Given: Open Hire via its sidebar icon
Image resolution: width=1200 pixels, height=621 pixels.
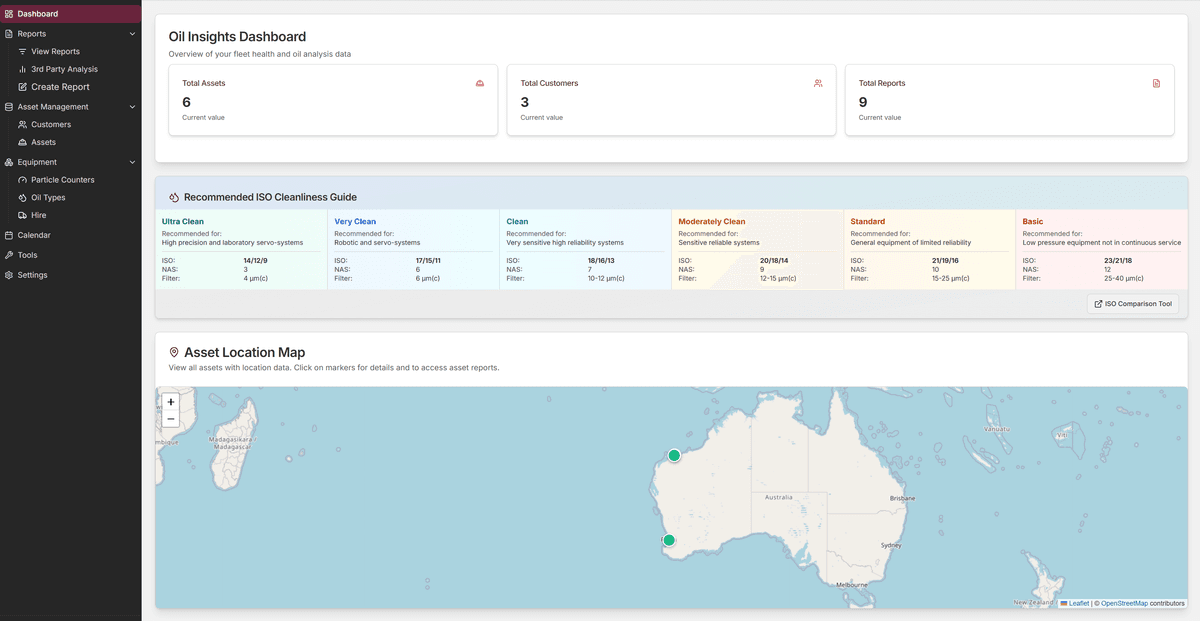Looking at the screenshot, I should (22, 215).
